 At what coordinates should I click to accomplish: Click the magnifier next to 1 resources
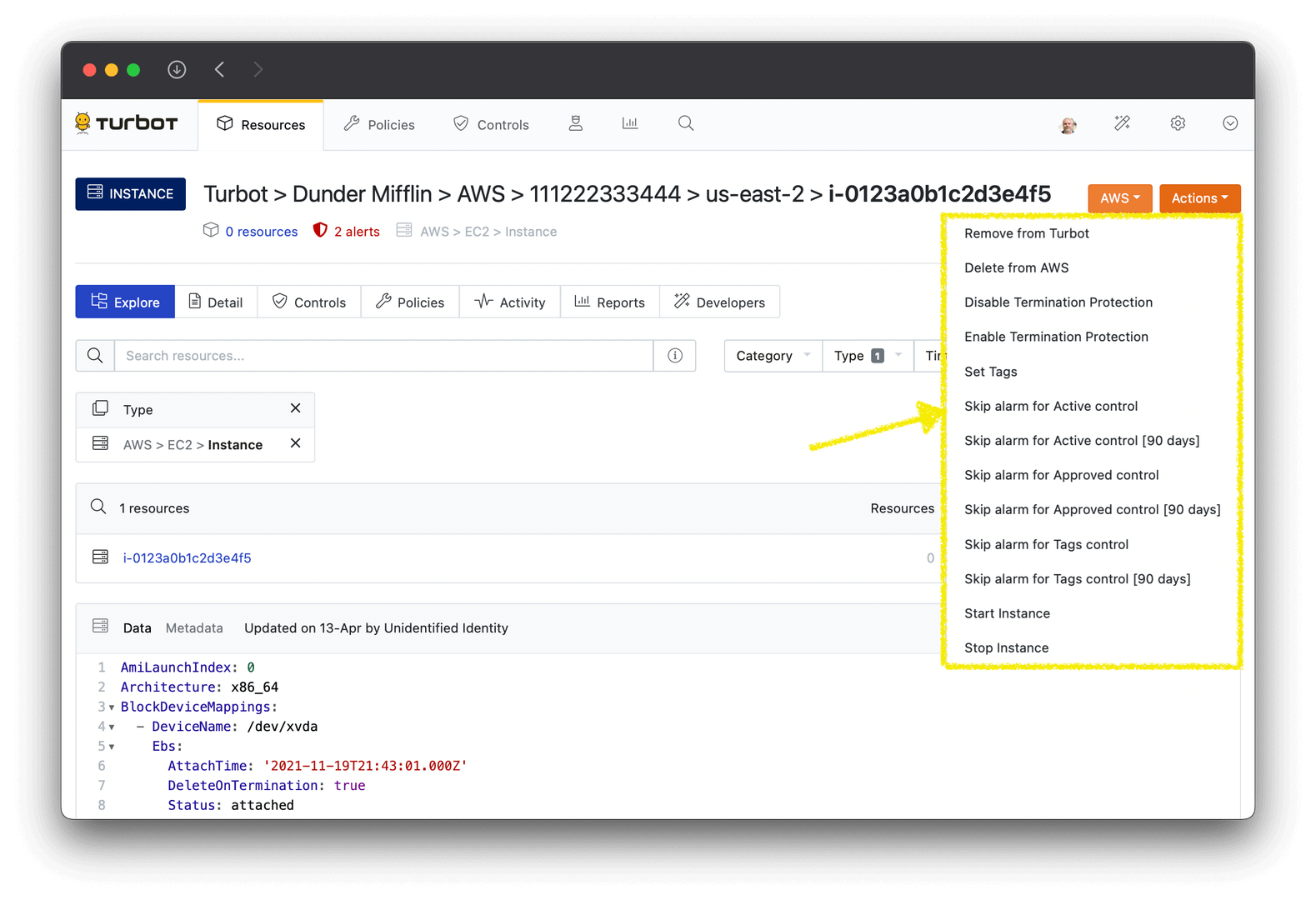click(98, 507)
